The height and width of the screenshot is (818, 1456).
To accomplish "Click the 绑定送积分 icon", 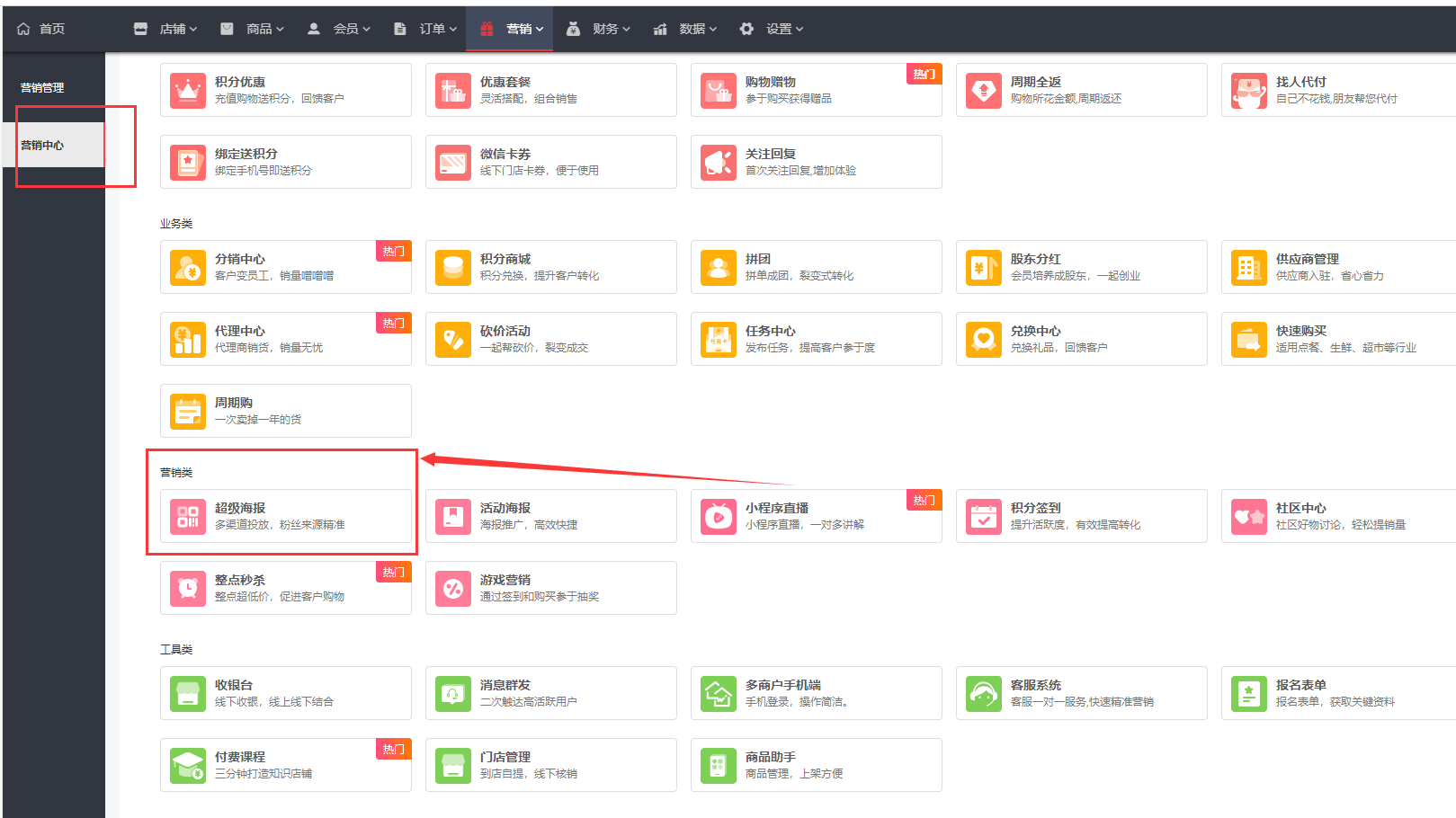I will (188, 162).
